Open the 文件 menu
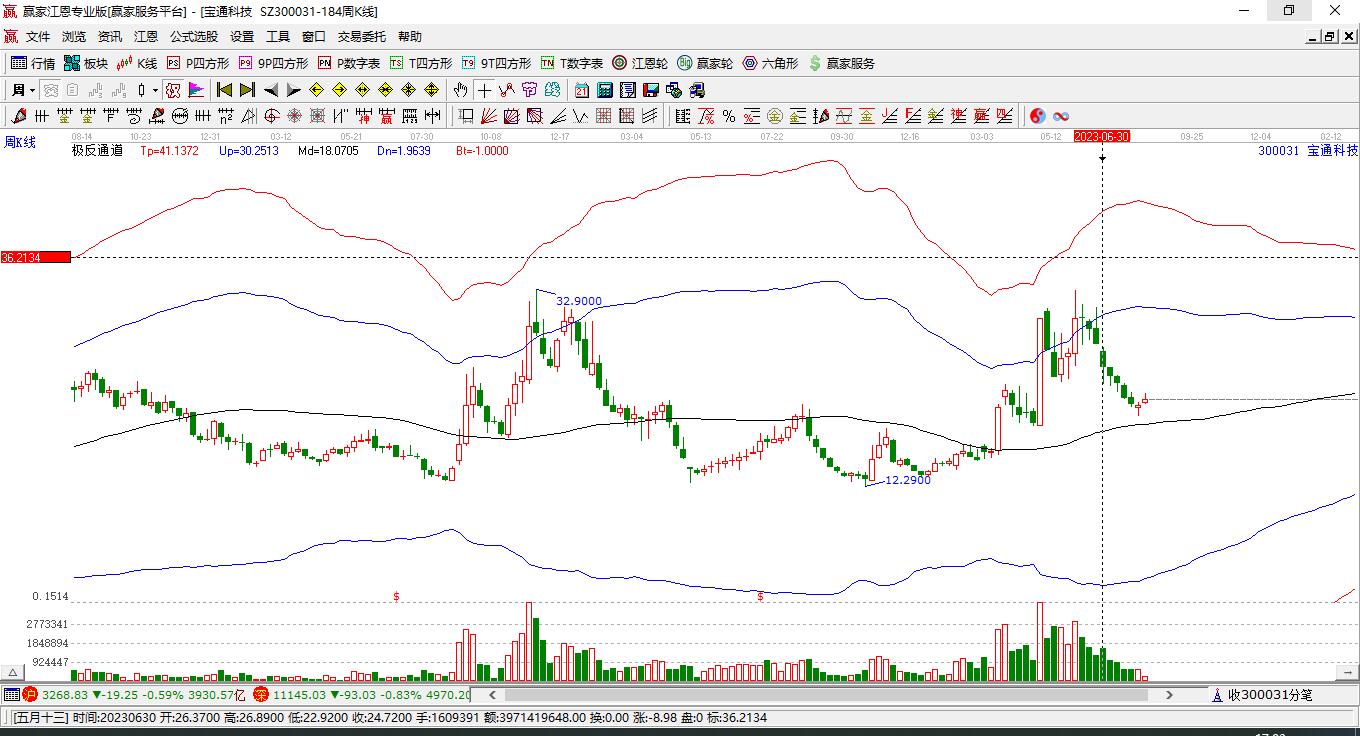1360x736 pixels. (x=38, y=37)
